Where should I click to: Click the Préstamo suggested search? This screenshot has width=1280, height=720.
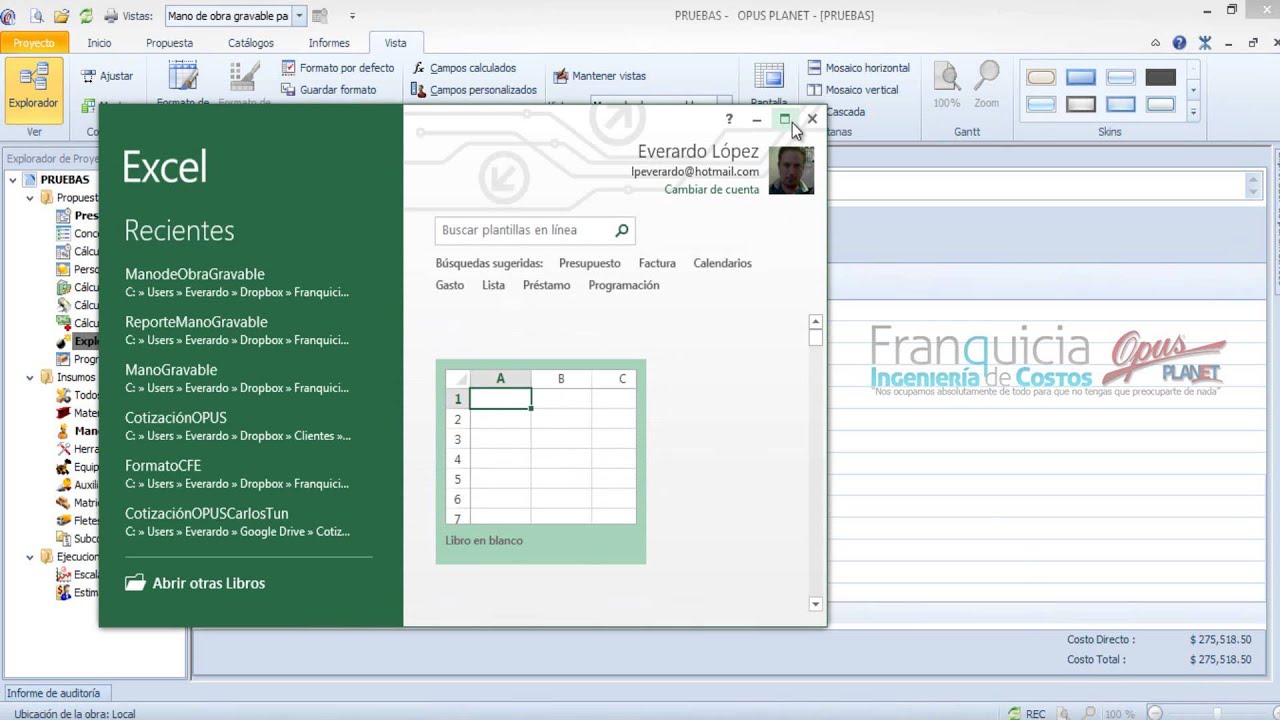tap(546, 285)
